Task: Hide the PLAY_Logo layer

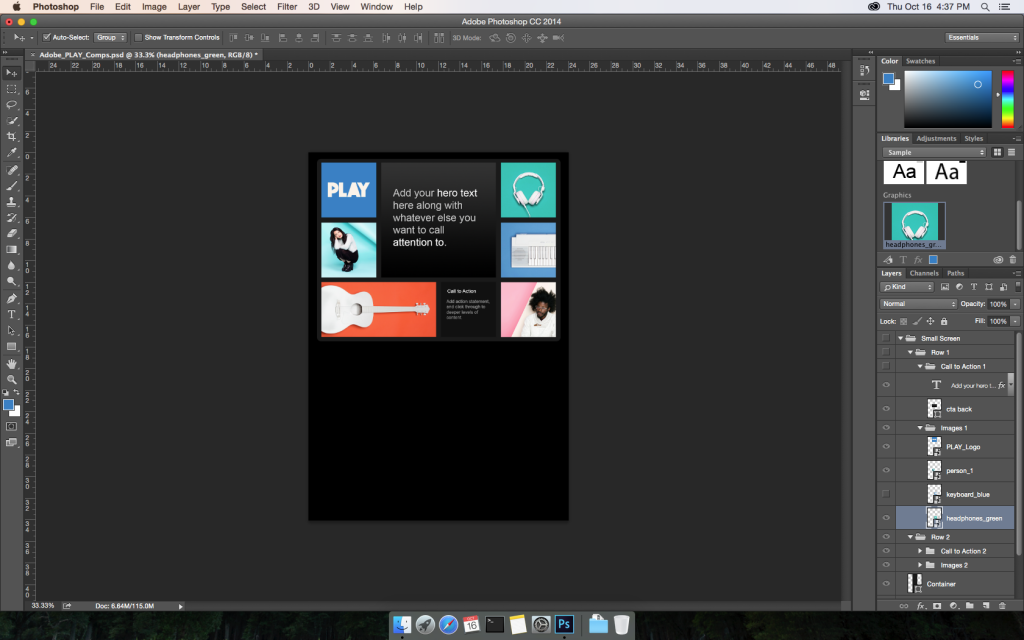Action: click(886, 446)
